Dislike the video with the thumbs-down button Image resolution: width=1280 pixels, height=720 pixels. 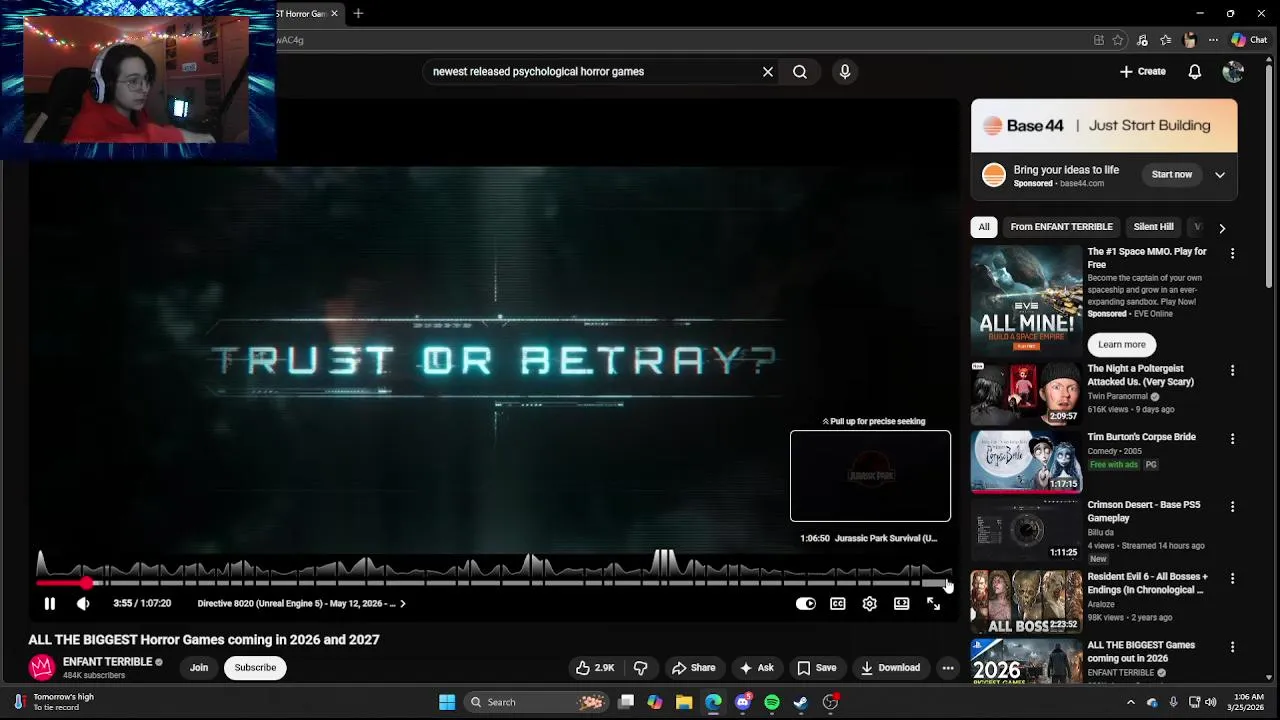[641, 668]
